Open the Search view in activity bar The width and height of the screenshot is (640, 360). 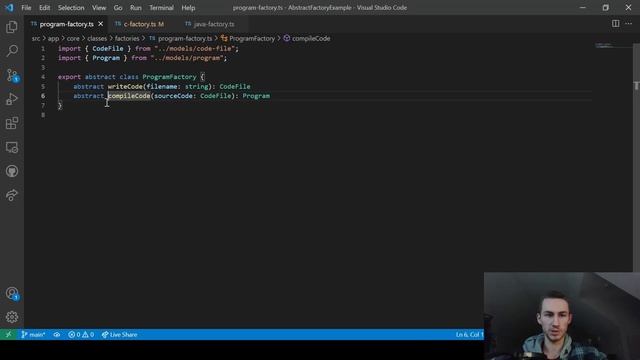pyautogui.click(x=12, y=51)
